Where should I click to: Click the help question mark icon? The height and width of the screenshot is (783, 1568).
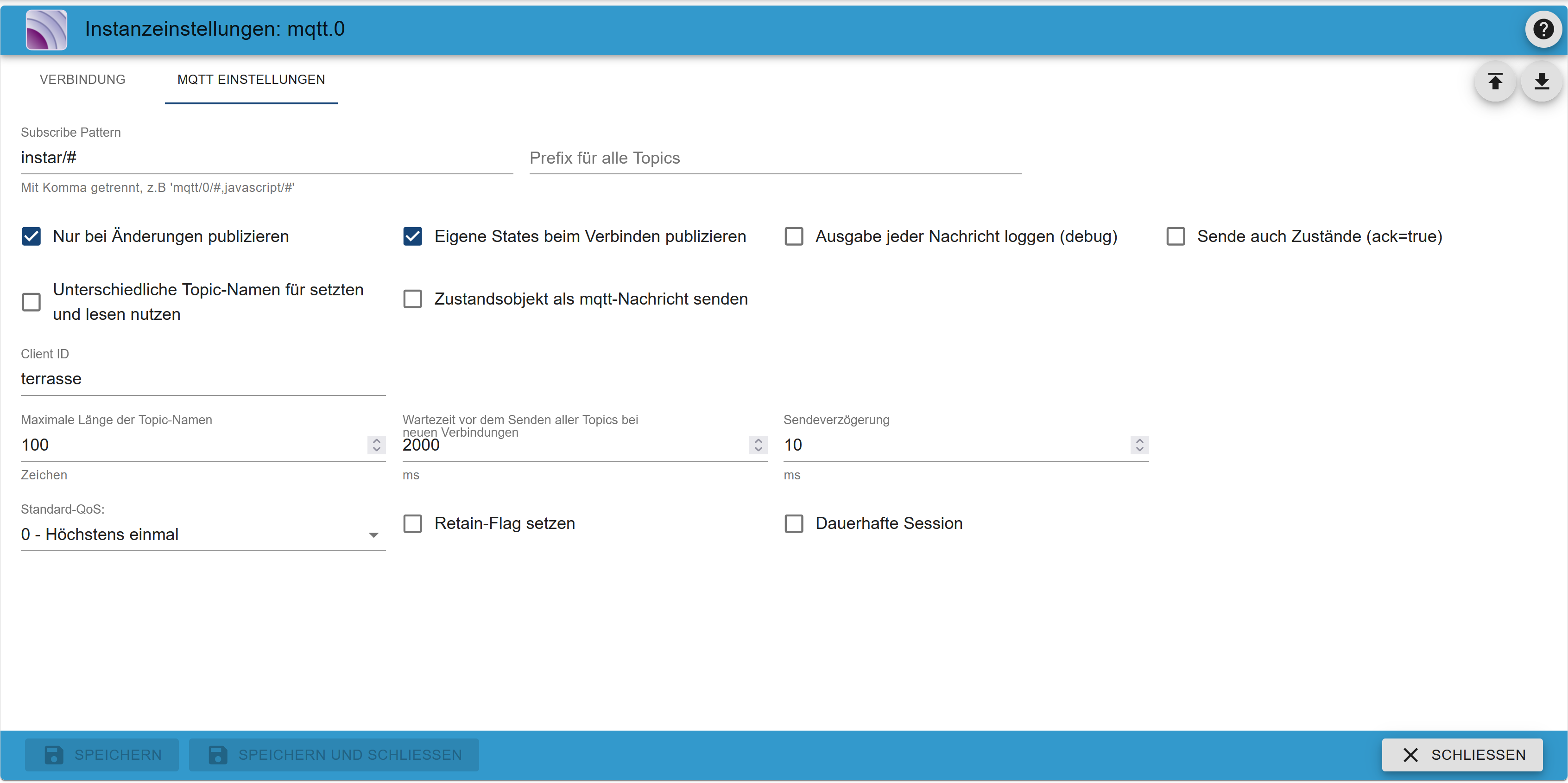tap(1543, 29)
